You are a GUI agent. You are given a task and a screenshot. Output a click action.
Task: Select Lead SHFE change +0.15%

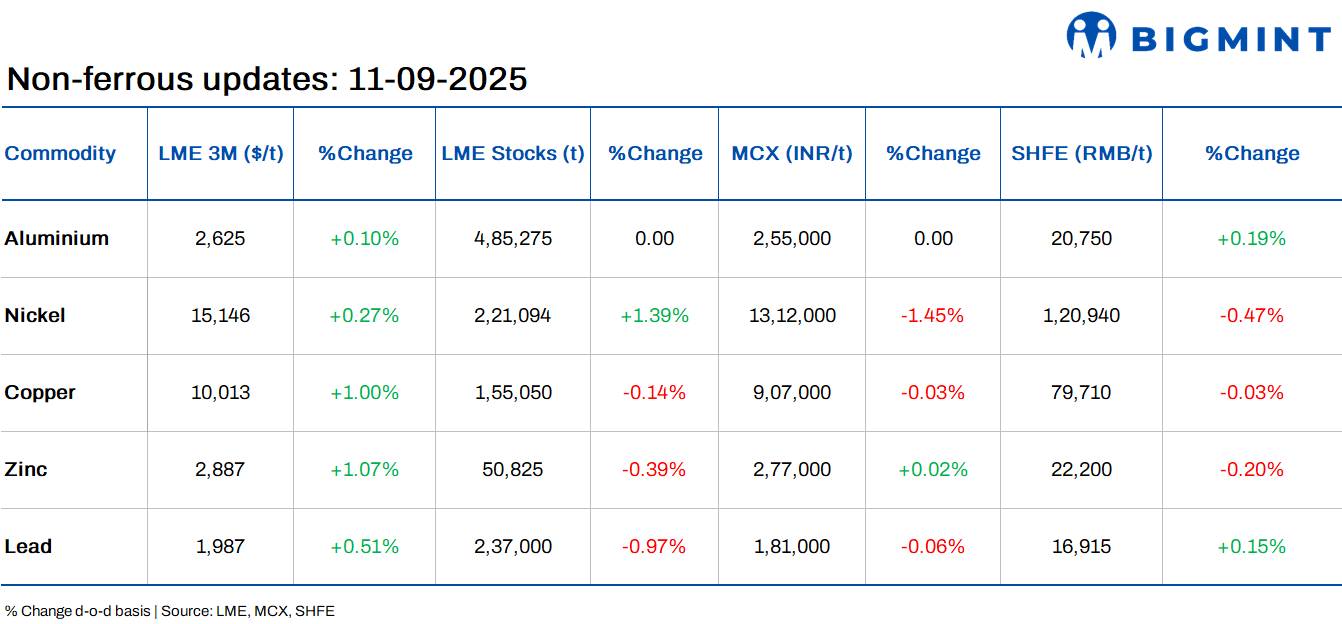pyautogui.click(x=1251, y=546)
